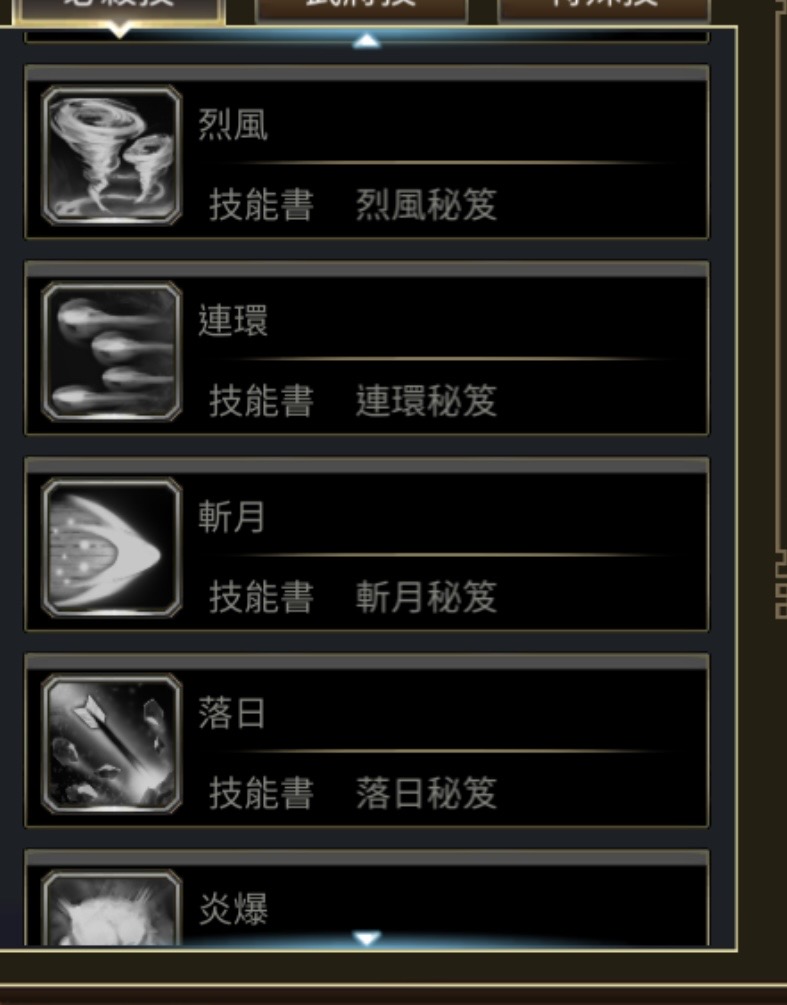Click the 炎爆 skill title text
The width and height of the screenshot is (787, 1005).
[233, 909]
